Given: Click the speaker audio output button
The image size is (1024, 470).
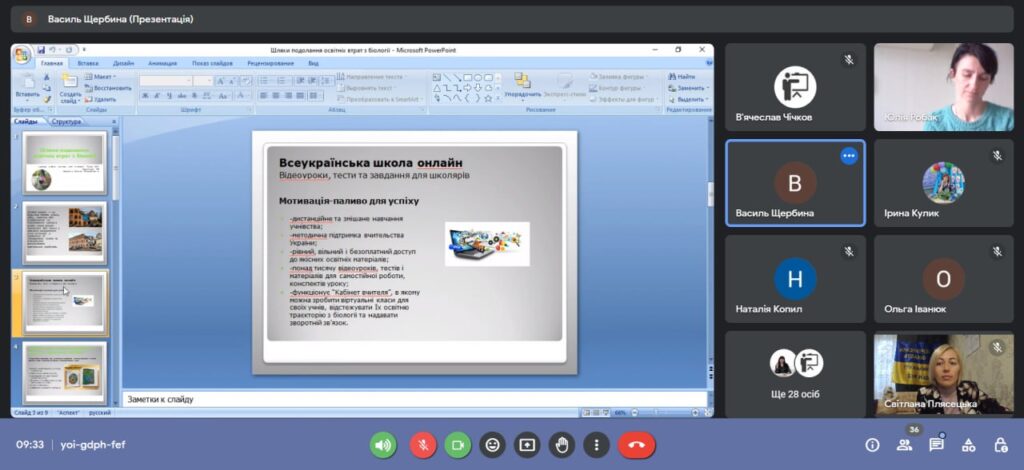Looking at the screenshot, I should [383, 445].
